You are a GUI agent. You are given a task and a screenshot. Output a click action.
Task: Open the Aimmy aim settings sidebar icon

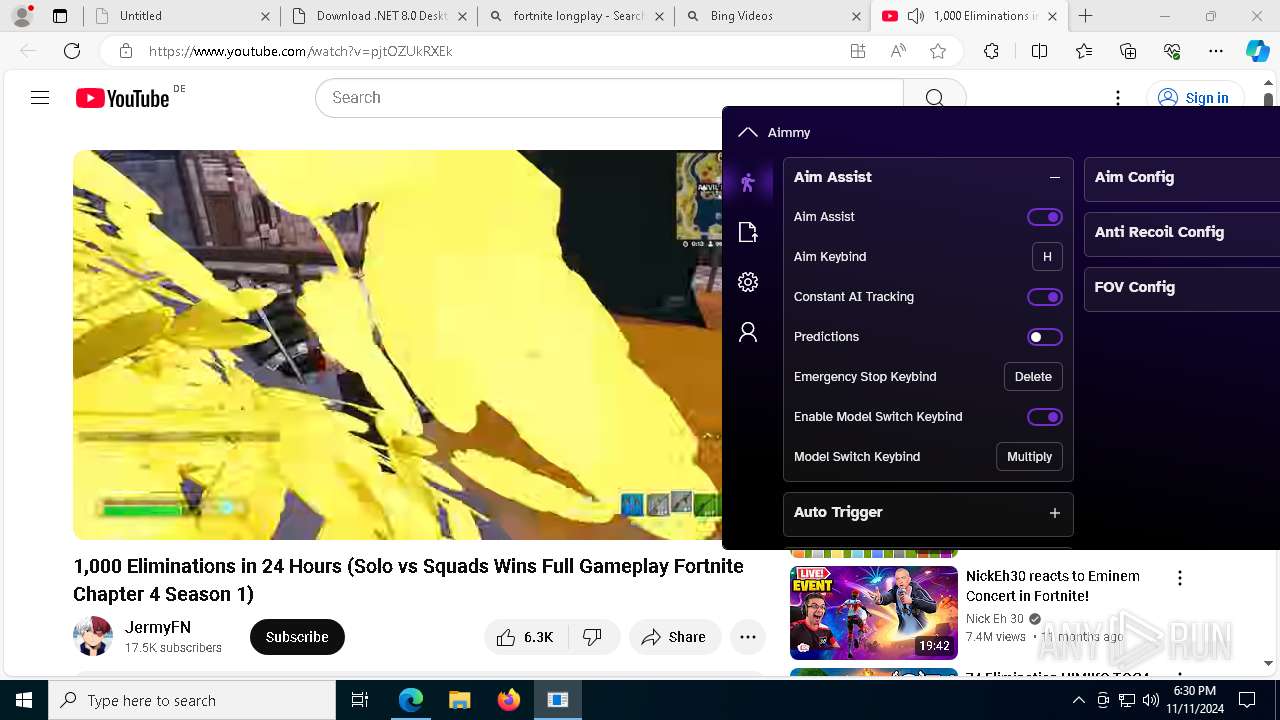[748, 182]
